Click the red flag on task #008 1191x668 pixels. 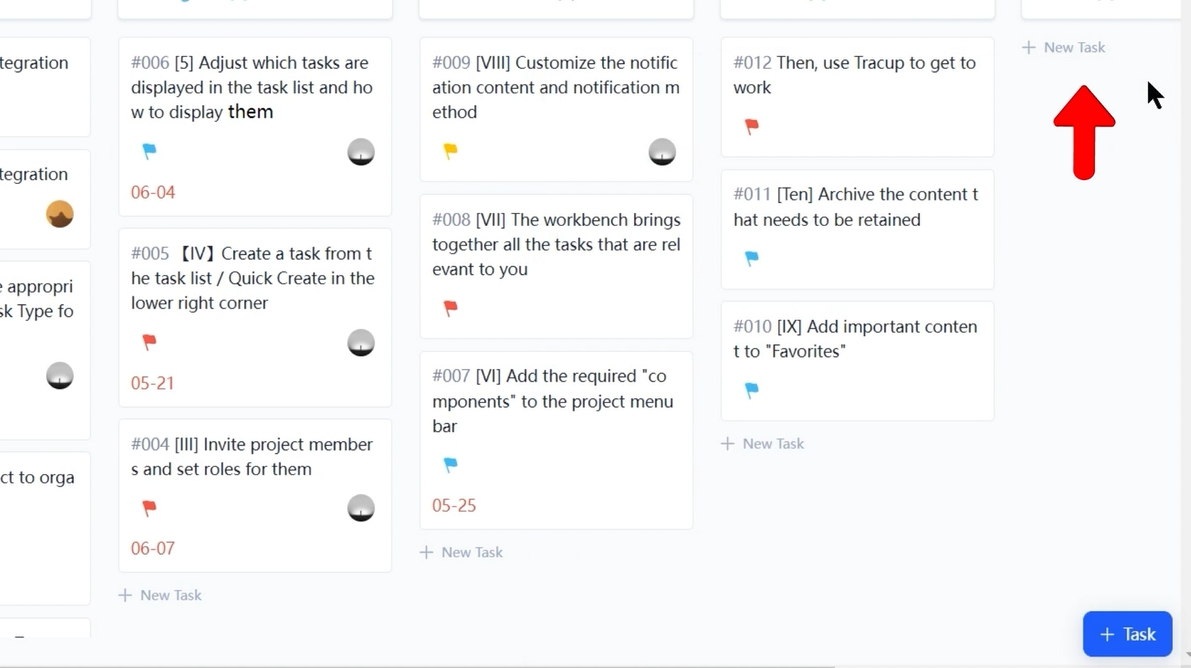click(x=450, y=309)
